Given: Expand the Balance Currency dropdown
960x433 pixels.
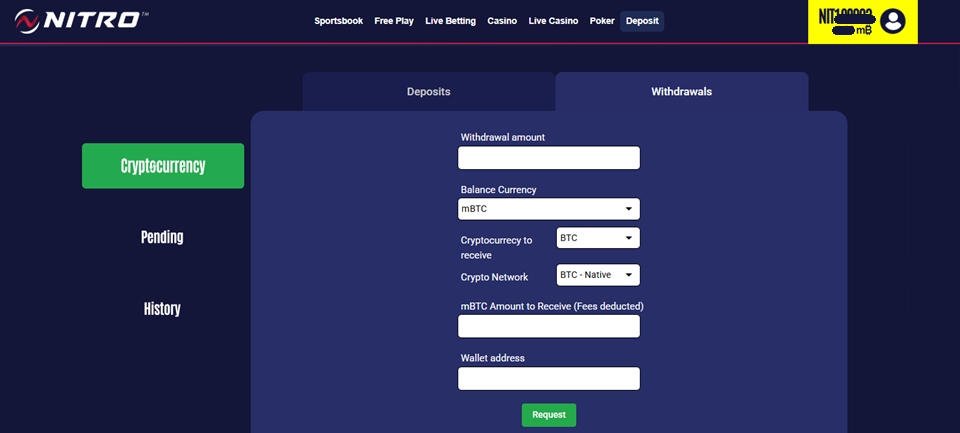Looking at the screenshot, I should coord(548,209).
